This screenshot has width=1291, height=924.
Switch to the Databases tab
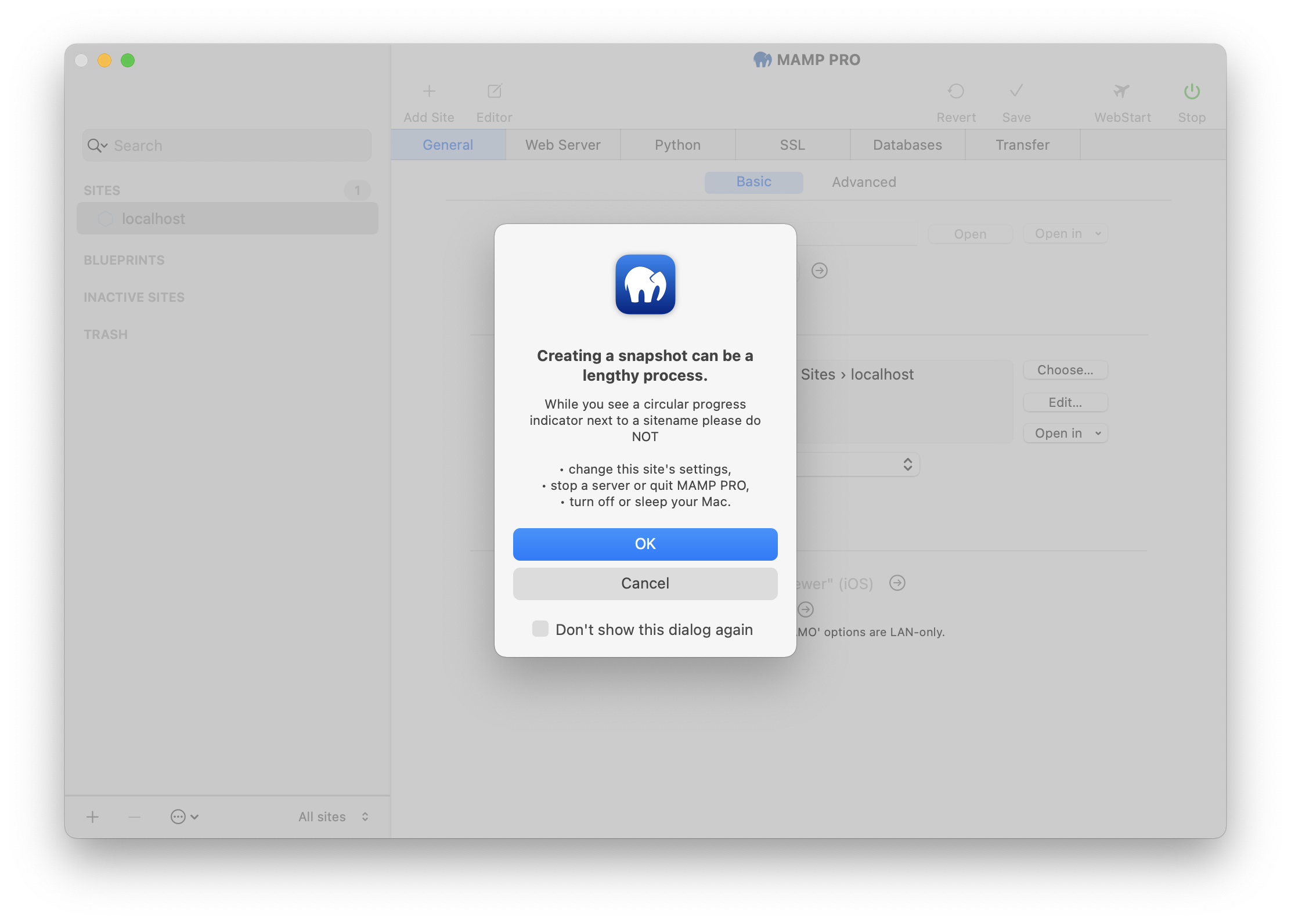coord(907,145)
